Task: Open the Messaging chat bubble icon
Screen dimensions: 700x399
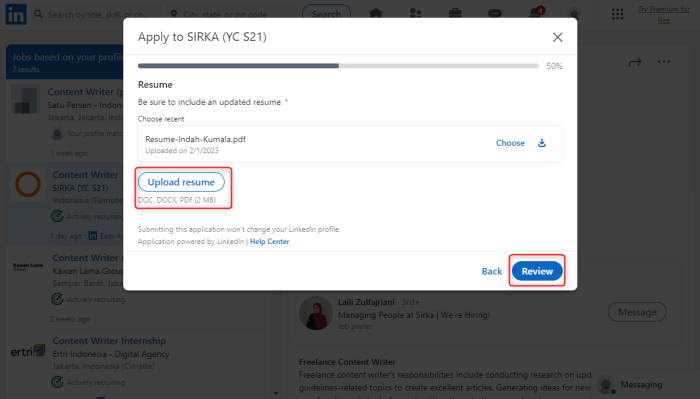Action: [495, 13]
